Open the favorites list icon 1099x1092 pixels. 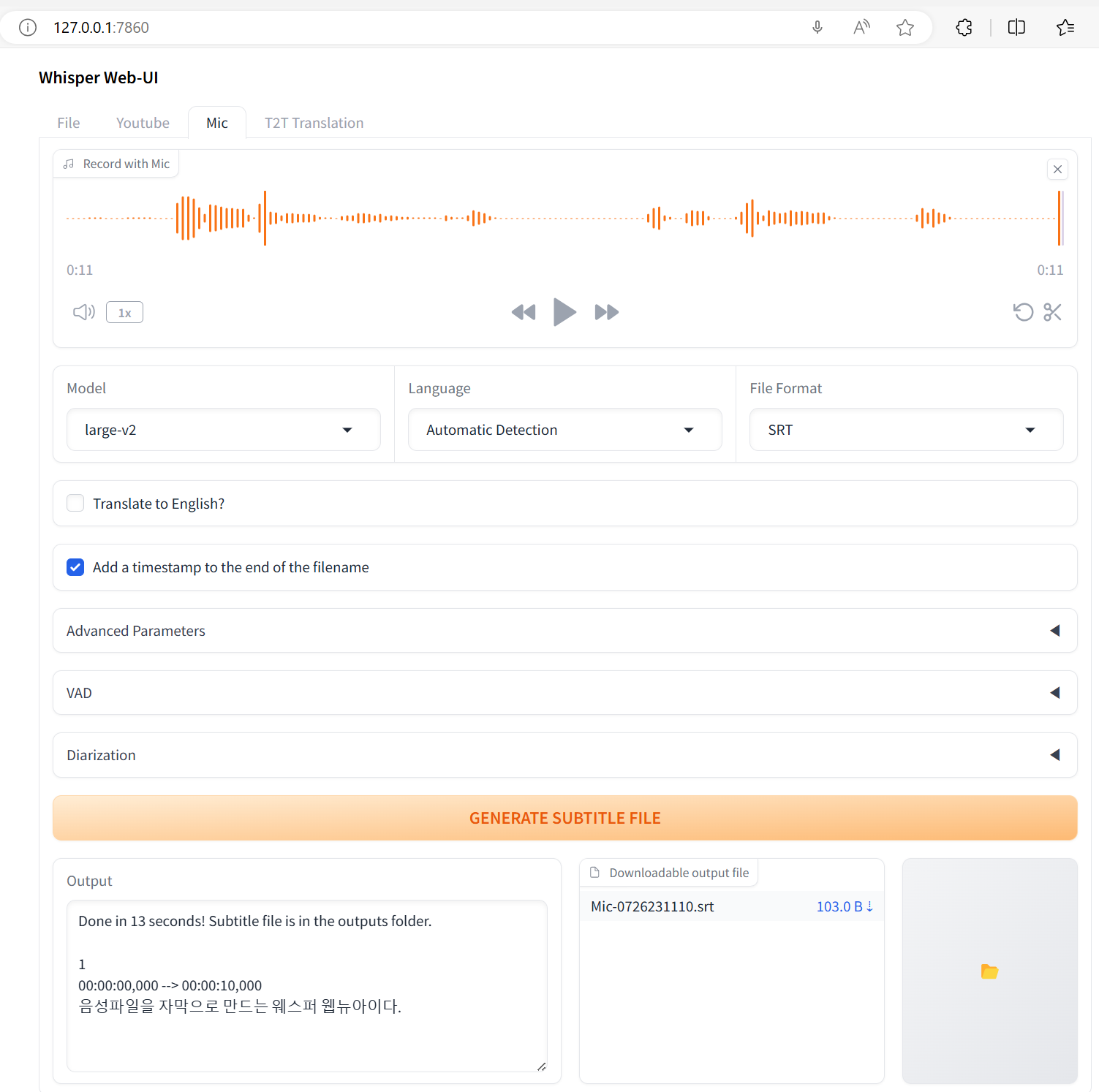pos(1065,28)
